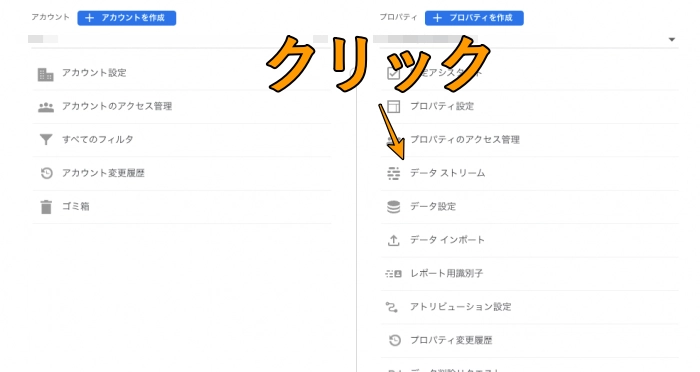The width and height of the screenshot is (700, 372).
Task: Click the path icon beside アトリビューション設定
Action: tap(392, 307)
